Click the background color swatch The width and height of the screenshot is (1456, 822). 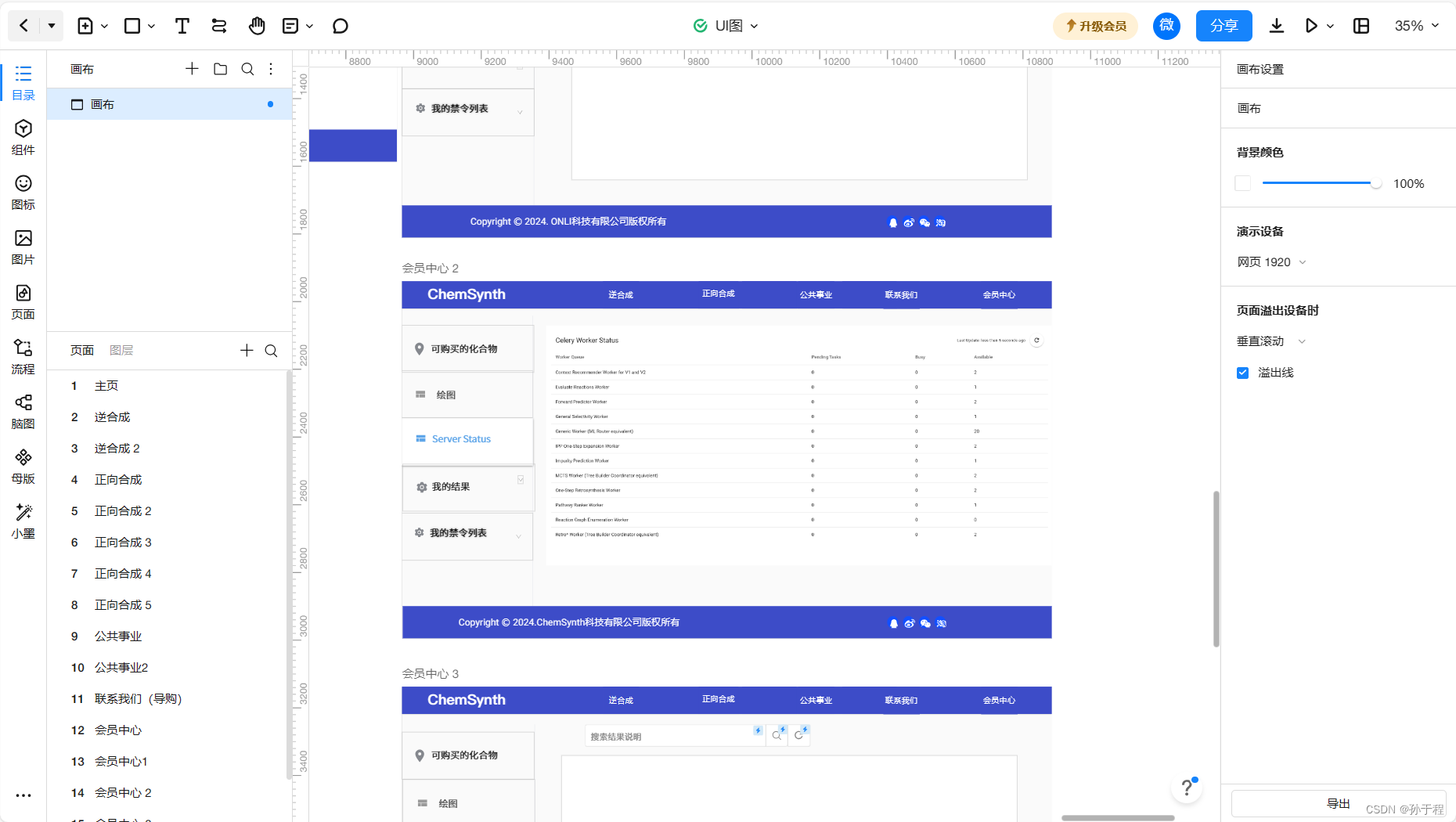pyautogui.click(x=1243, y=183)
